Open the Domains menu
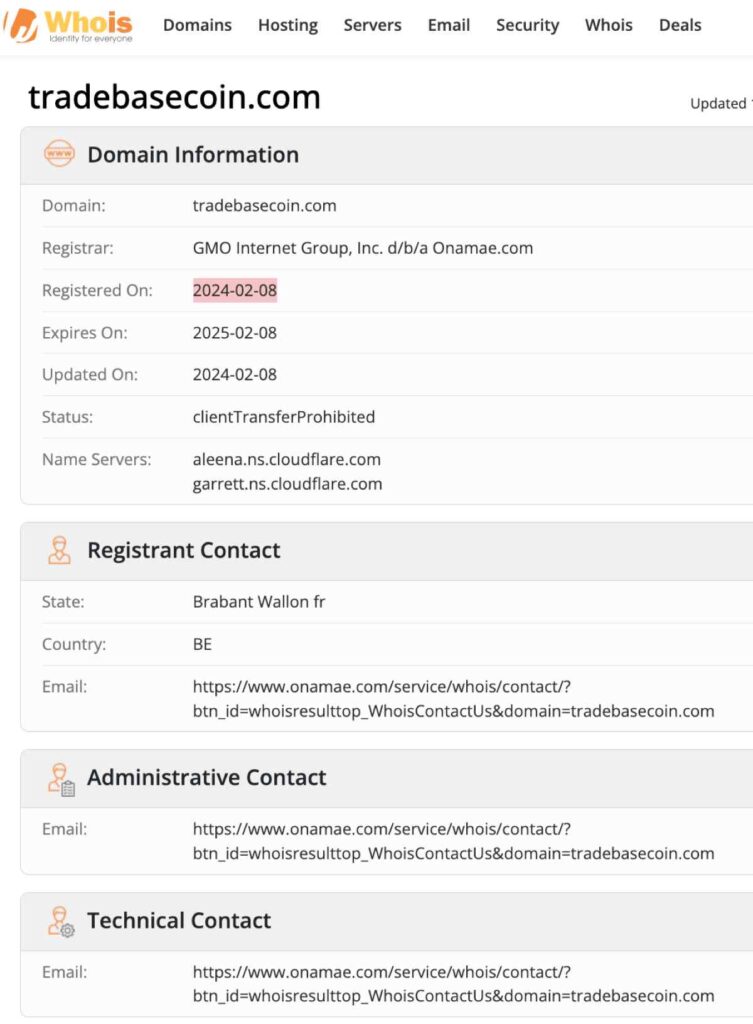This screenshot has height=1024, width=753. coord(197,25)
